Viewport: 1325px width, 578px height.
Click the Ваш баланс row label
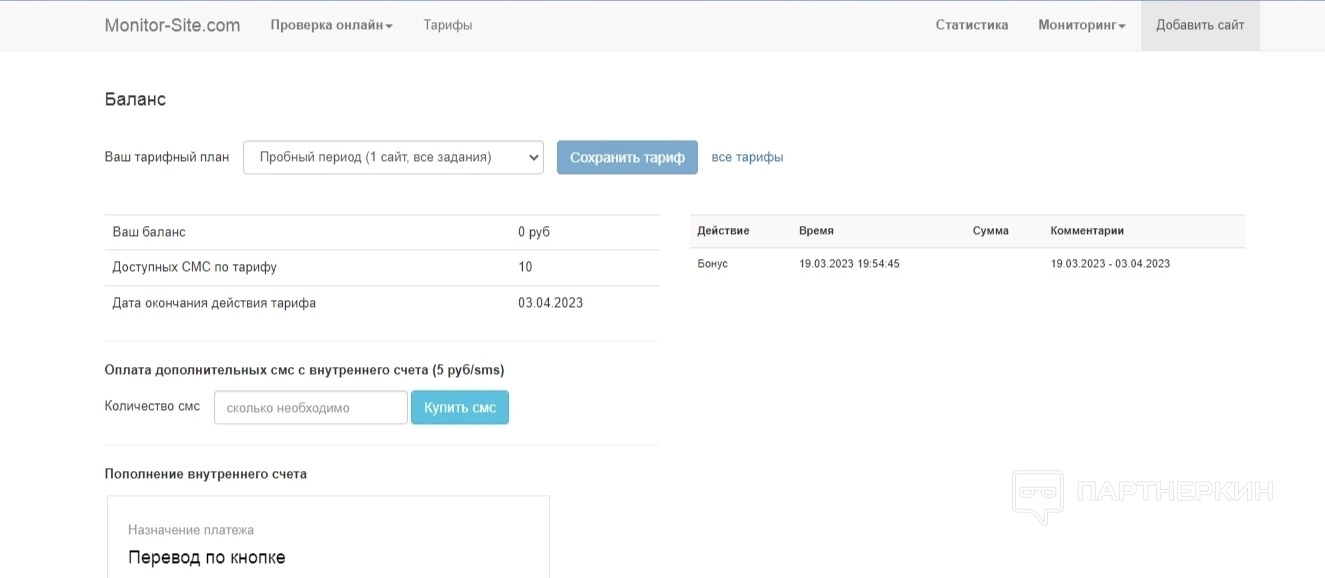coord(149,232)
